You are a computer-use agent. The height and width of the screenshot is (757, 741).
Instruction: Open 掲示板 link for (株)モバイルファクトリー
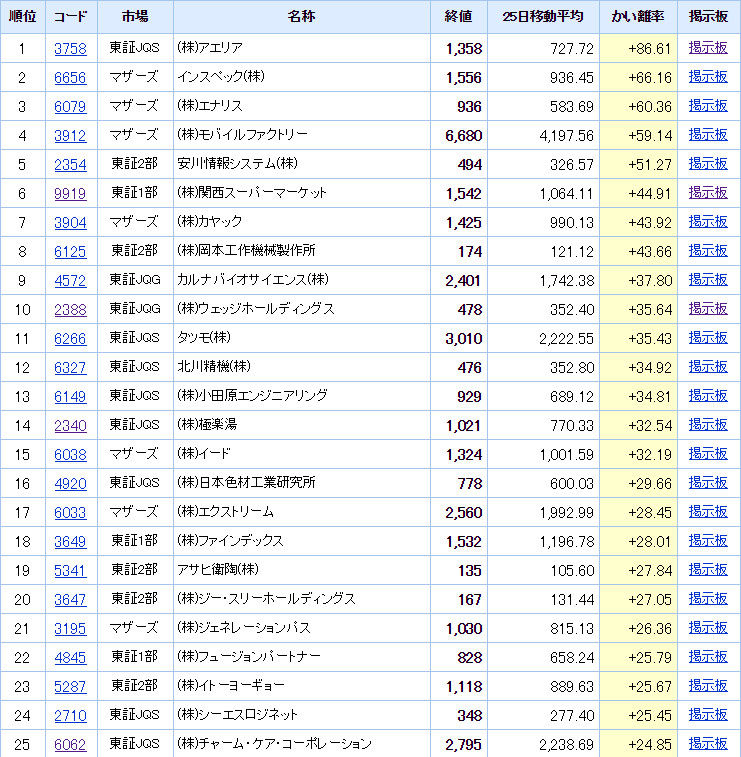[x=708, y=135]
